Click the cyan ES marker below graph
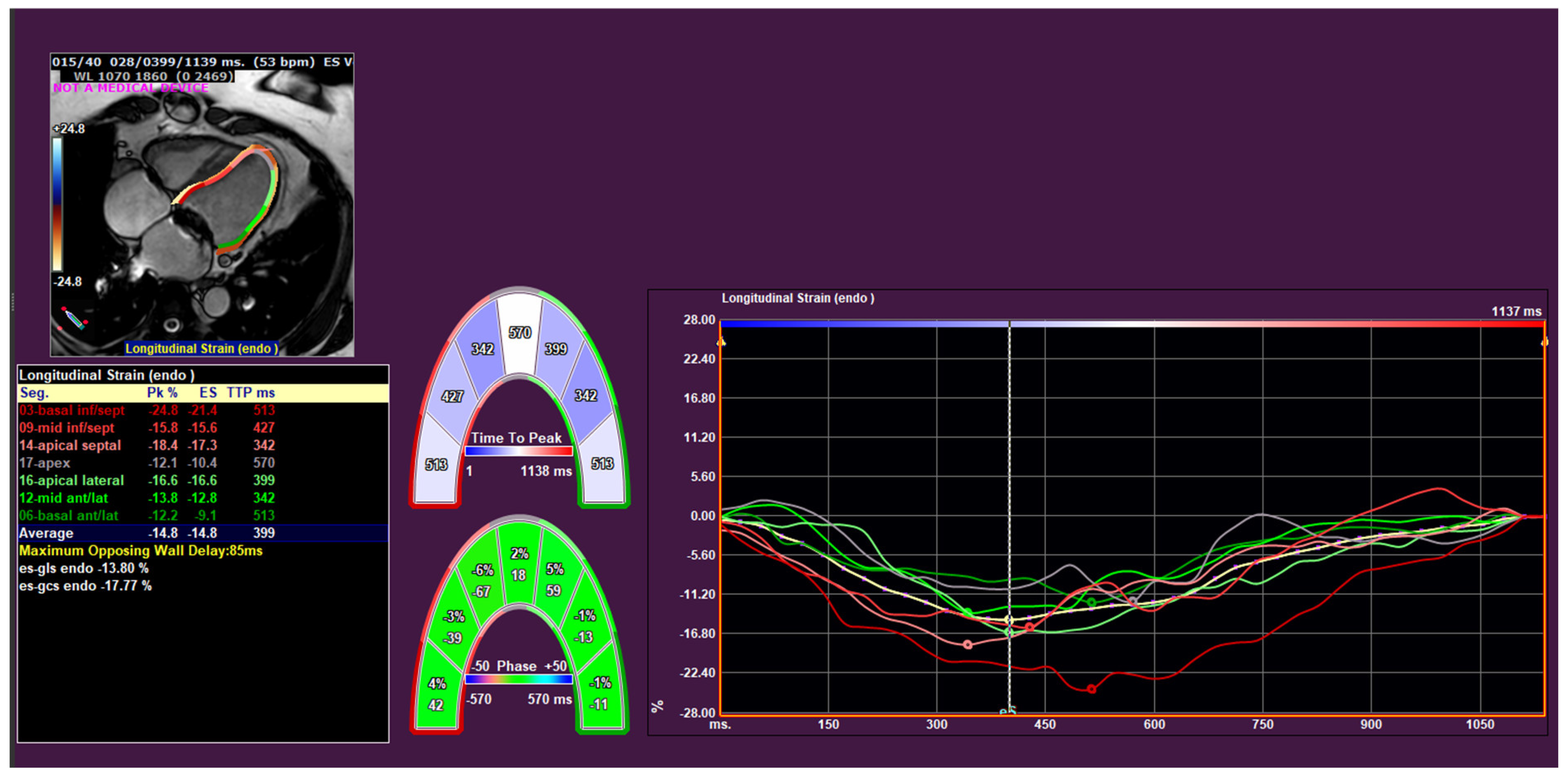 pos(1008,711)
